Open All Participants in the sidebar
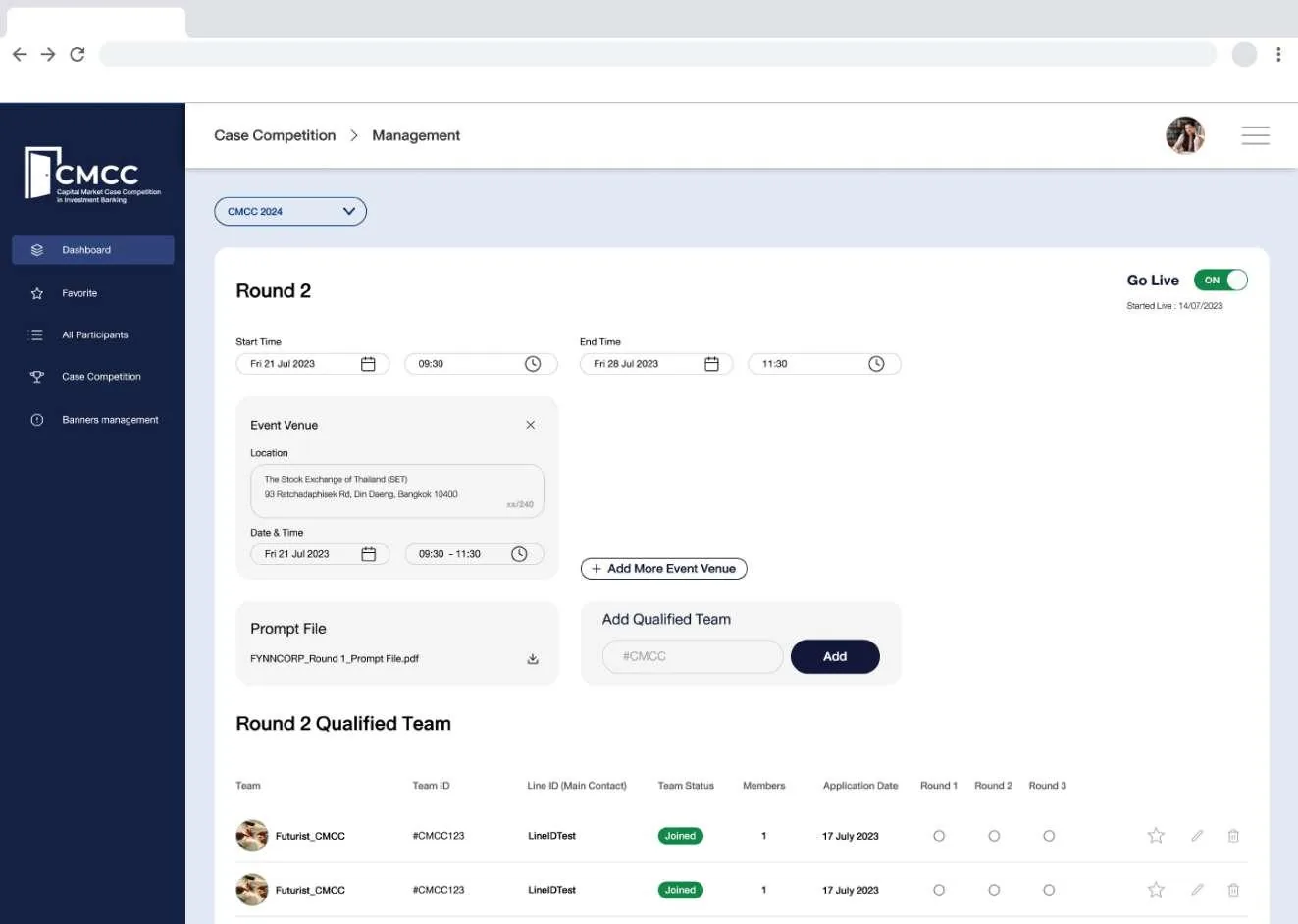Image resolution: width=1298 pixels, height=924 pixels. (93, 334)
